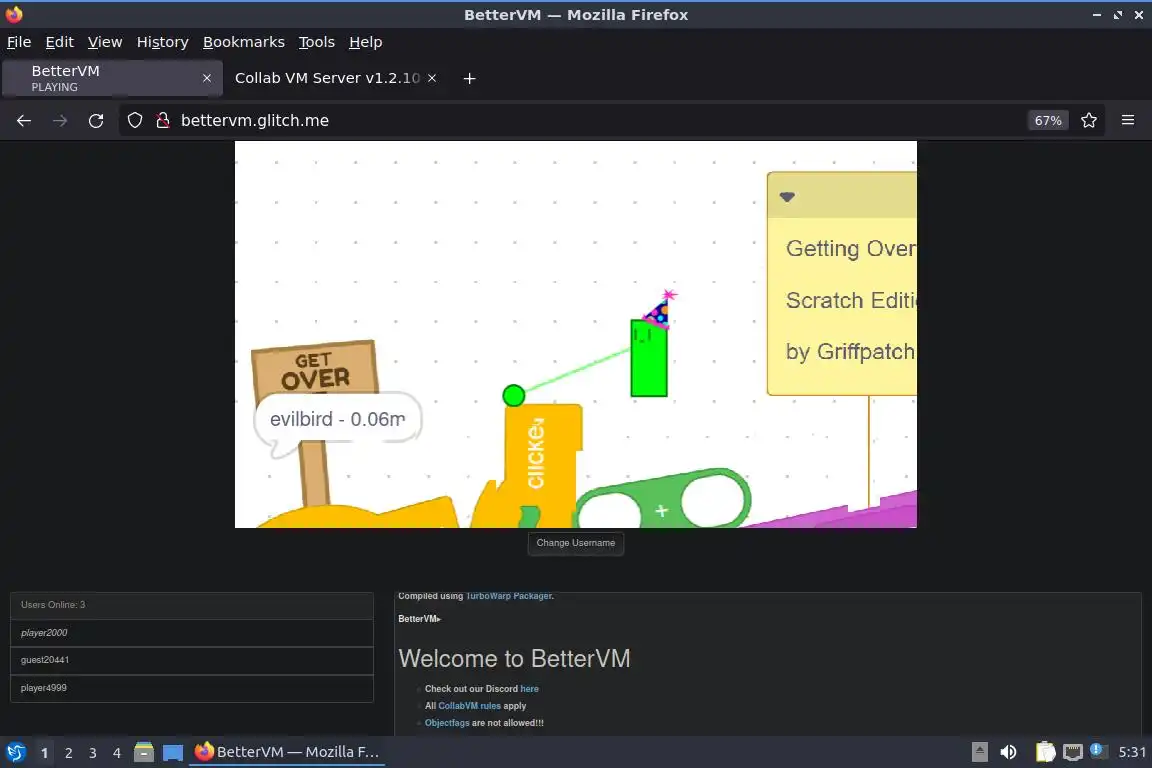This screenshot has height=768, width=1152.
Task: Open the Discord 'here' link
Action: click(529, 689)
